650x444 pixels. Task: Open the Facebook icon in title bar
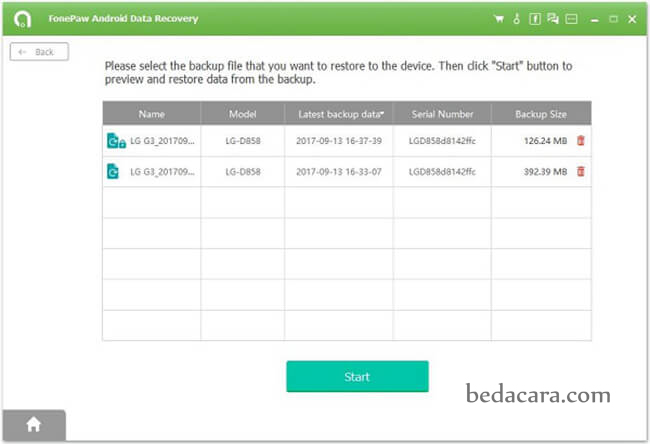click(535, 19)
